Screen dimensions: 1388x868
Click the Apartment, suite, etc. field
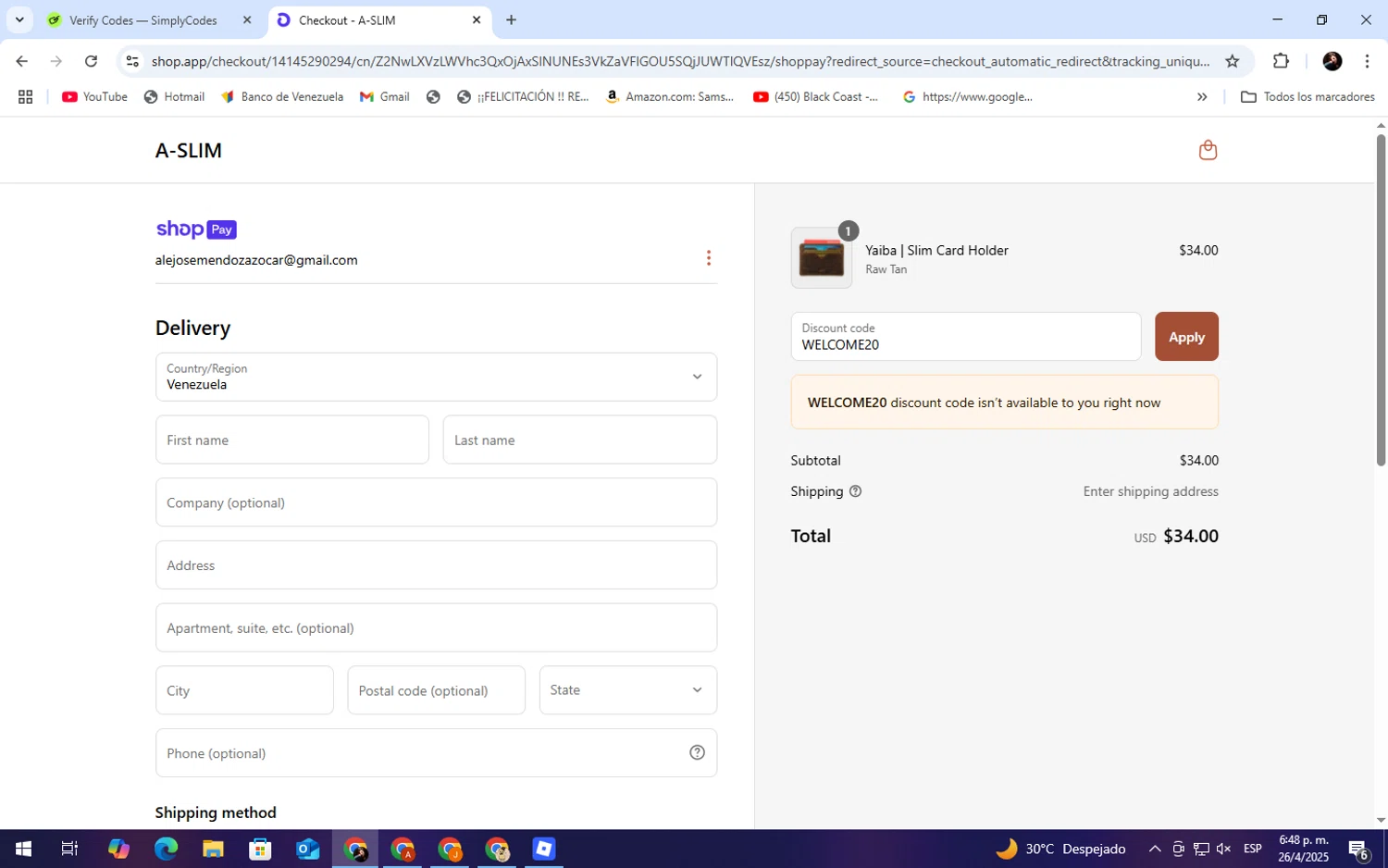click(x=436, y=627)
